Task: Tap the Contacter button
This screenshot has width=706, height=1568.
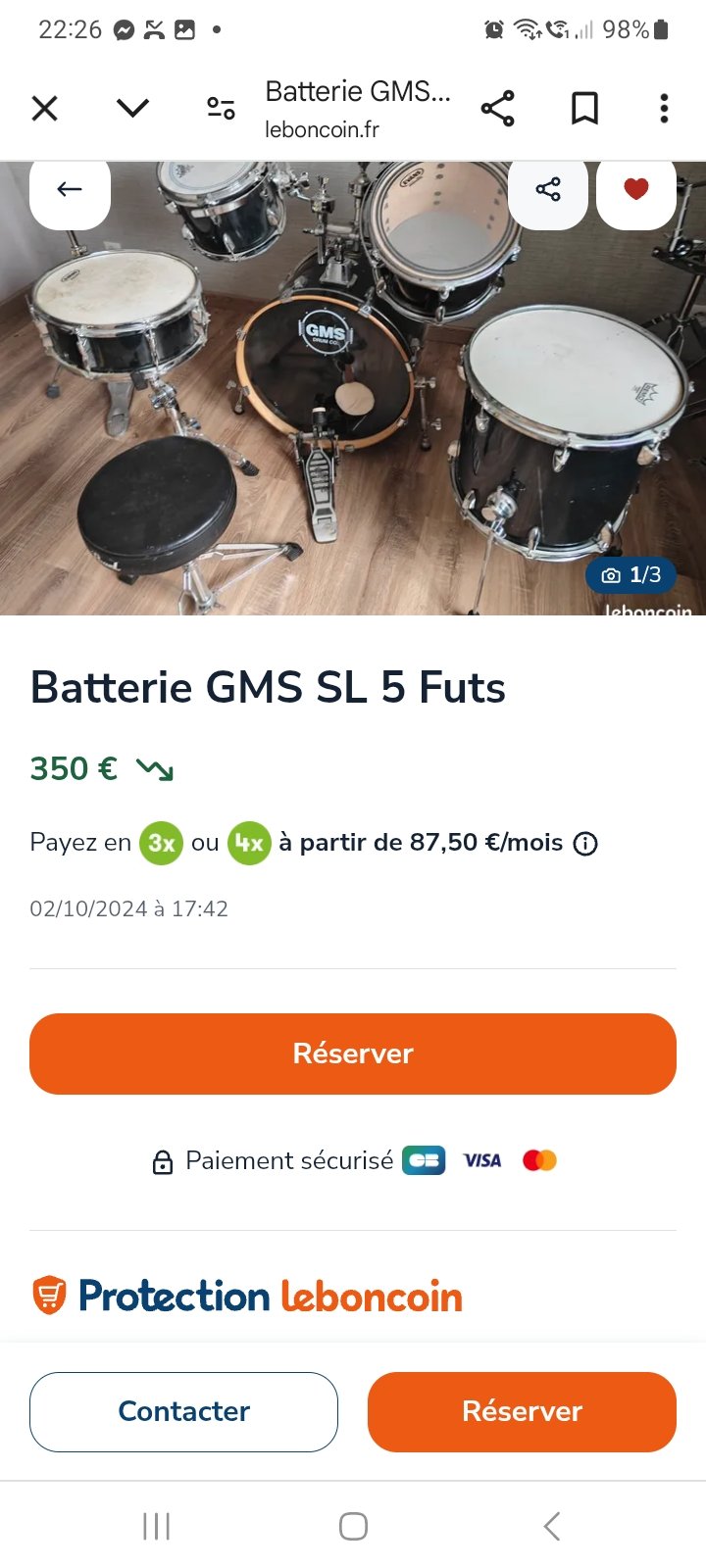Action: [183, 1411]
